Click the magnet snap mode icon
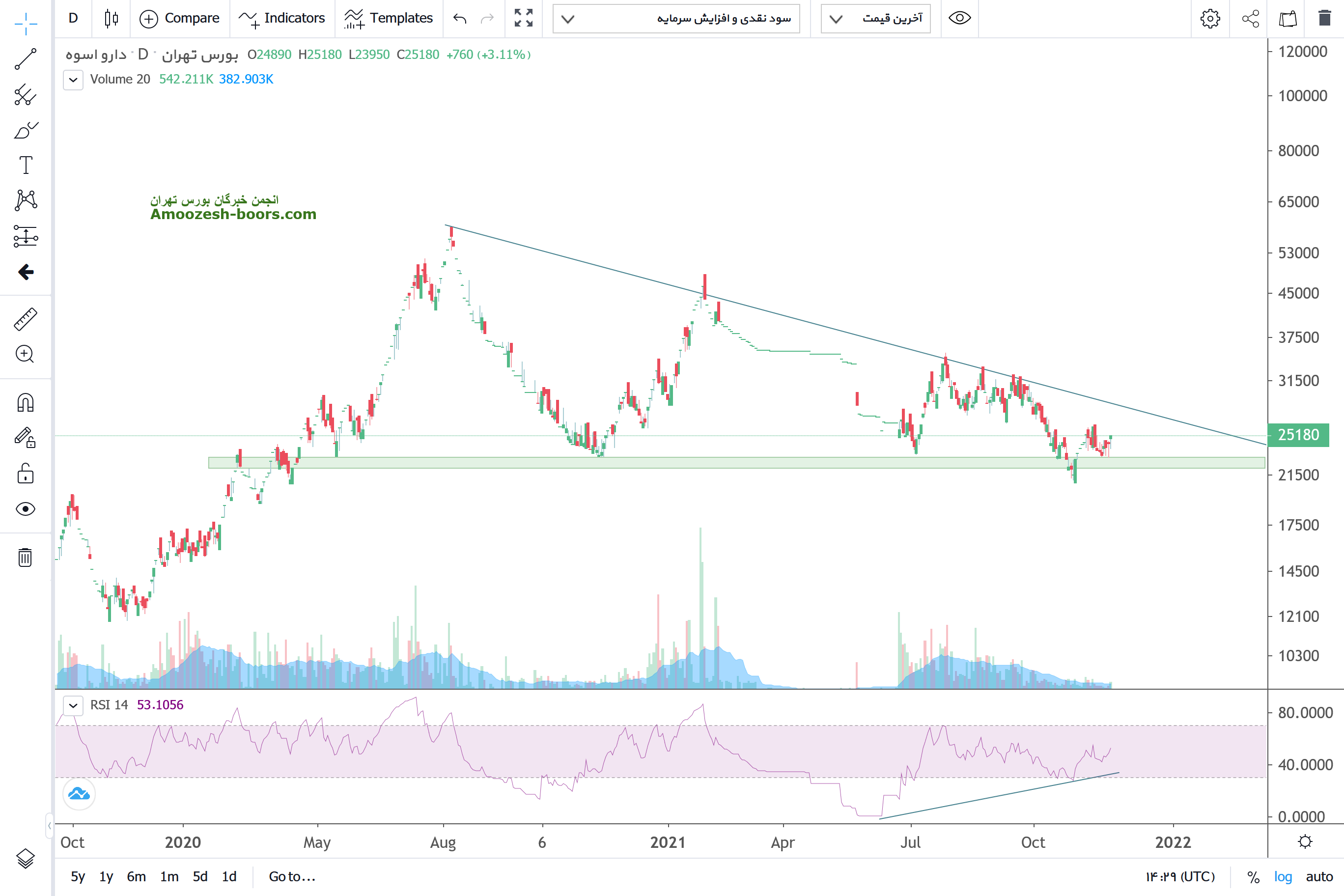Screen dimensions: 1344x896 25,403
